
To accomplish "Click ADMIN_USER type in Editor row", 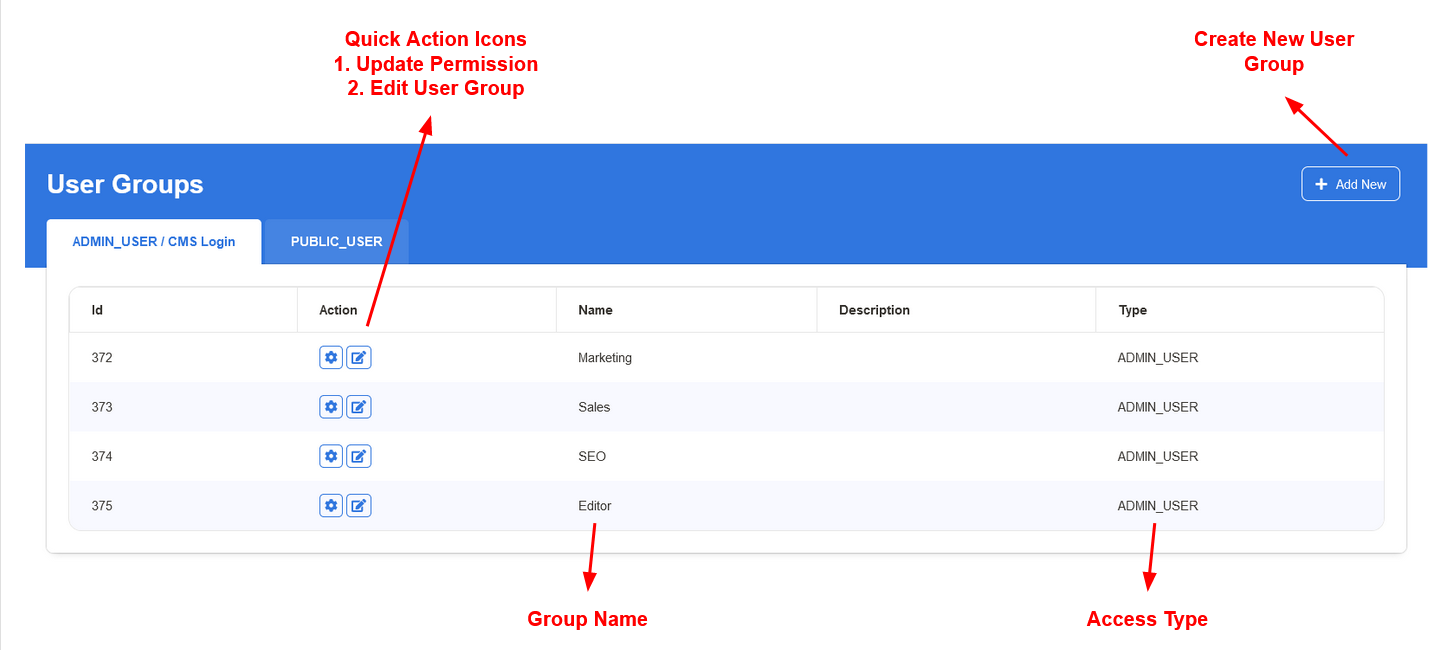I will tap(1157, 506).
